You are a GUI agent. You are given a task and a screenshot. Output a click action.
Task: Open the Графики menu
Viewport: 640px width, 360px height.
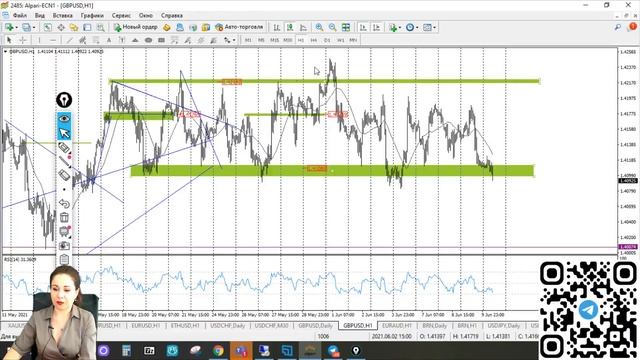click(x=92, y=16)
